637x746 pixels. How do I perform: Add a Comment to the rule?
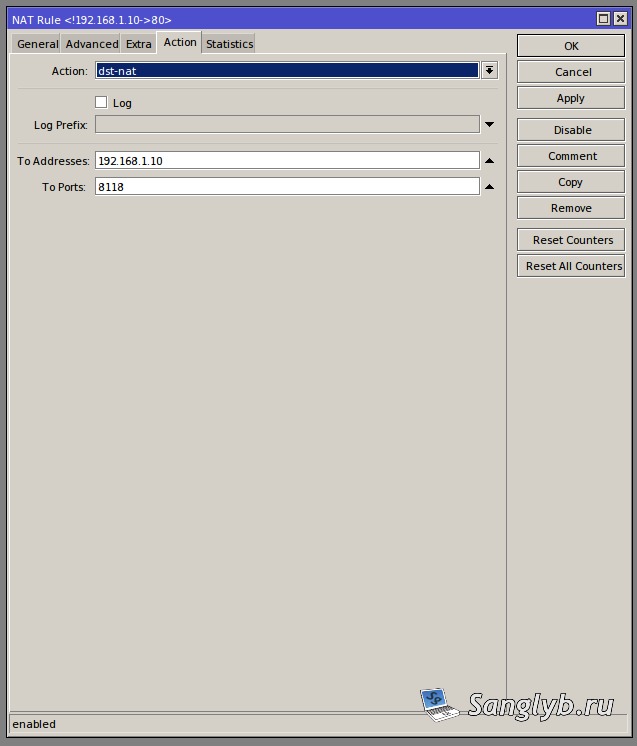click(570, 156)
